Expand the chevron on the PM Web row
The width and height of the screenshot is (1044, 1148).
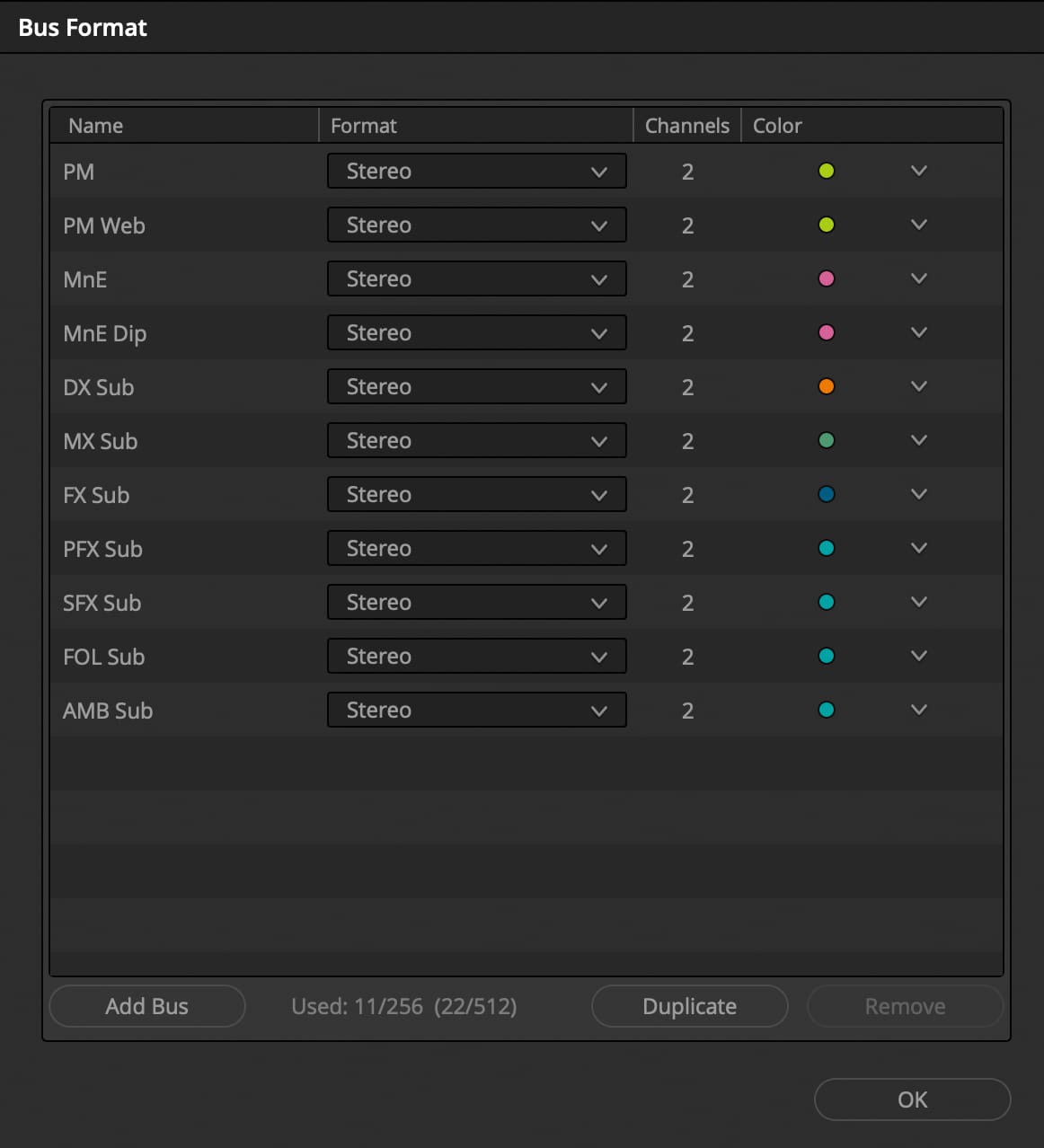tap(918, 225)
